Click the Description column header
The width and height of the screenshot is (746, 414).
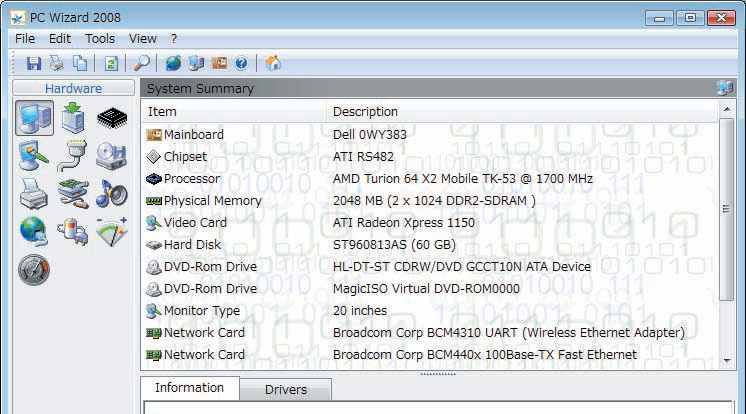coord(521,112)
